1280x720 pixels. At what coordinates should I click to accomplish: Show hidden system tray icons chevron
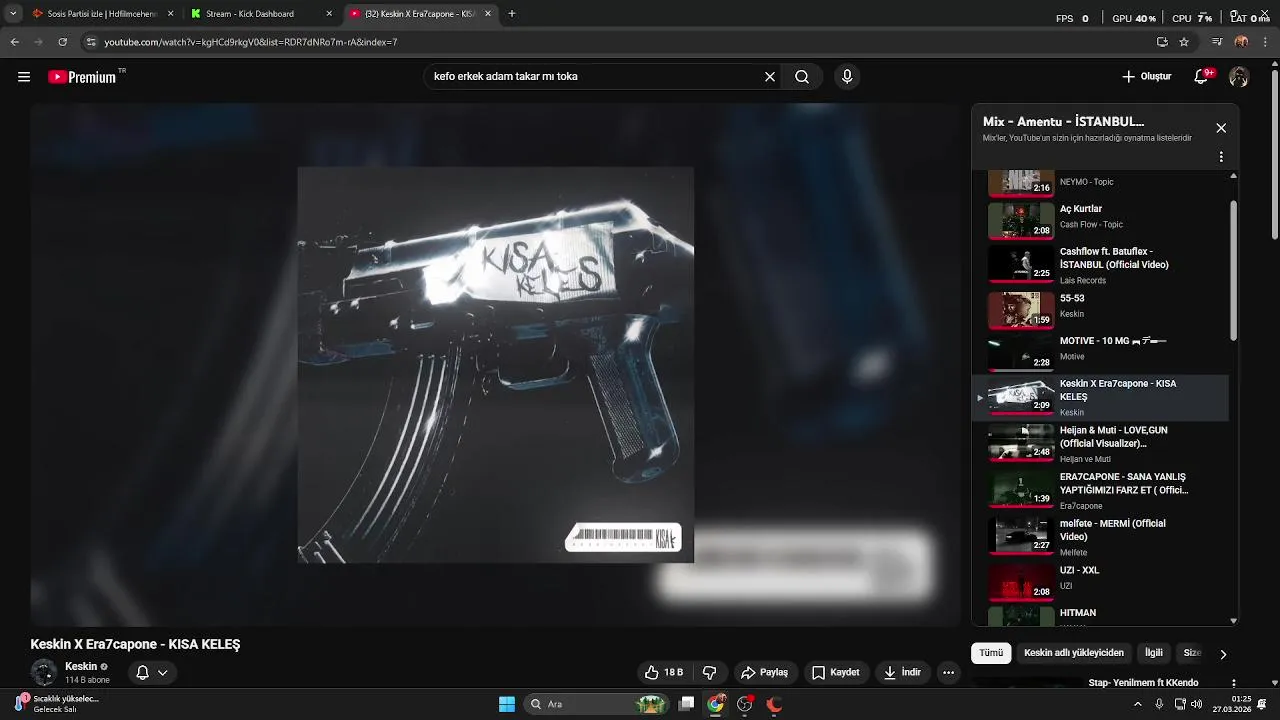(x=1137, y=704)
